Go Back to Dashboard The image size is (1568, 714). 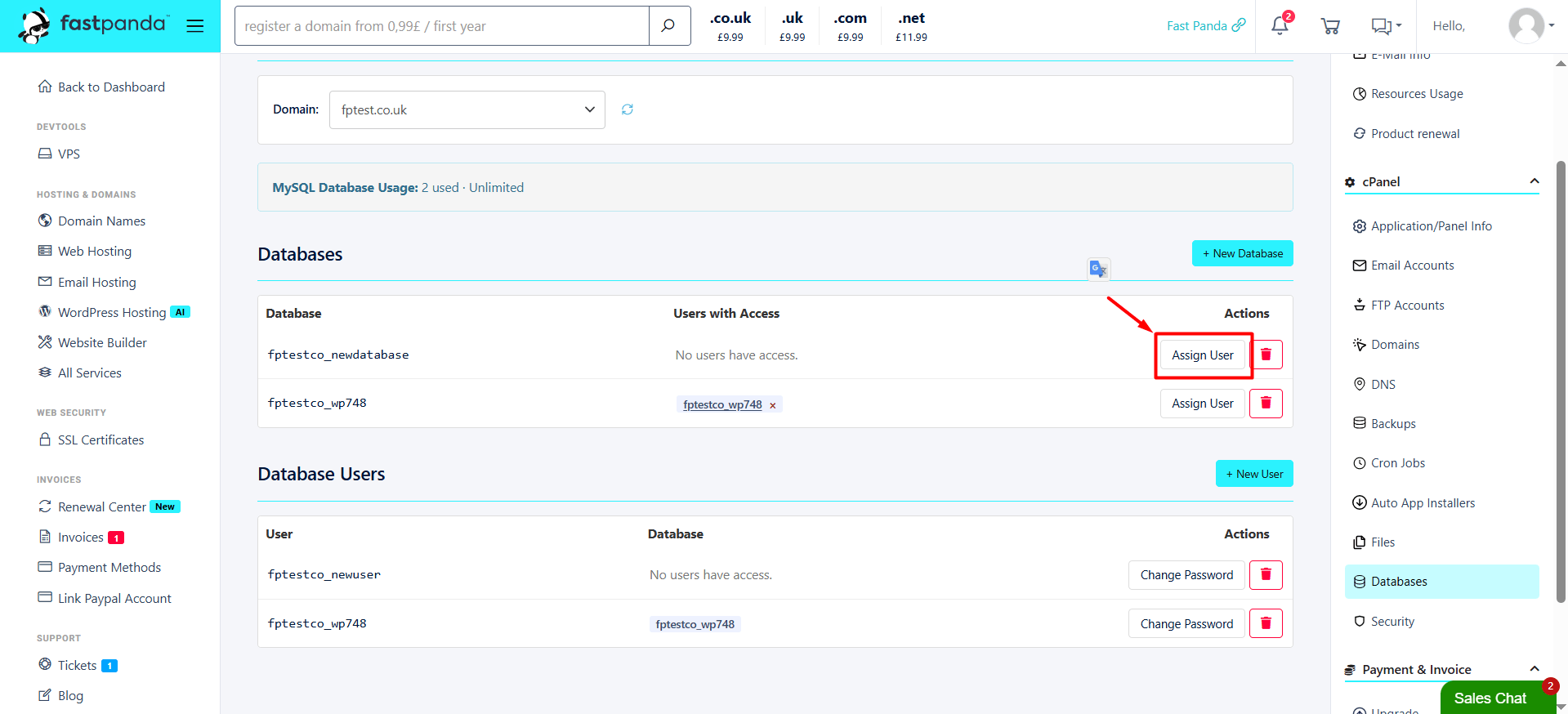coord(101,87)
